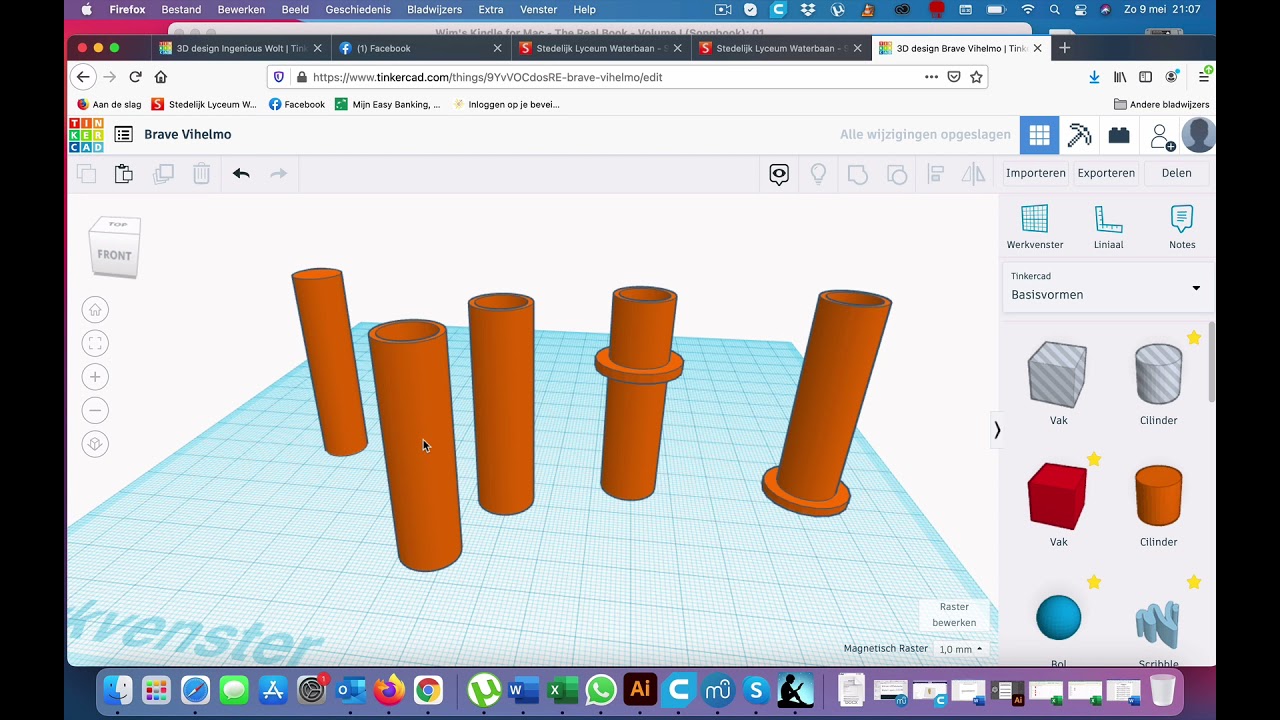Switch to 3D design grid view
Image resolution: width=1280 pixels, height=720 pixels.
pos(1039,135)
